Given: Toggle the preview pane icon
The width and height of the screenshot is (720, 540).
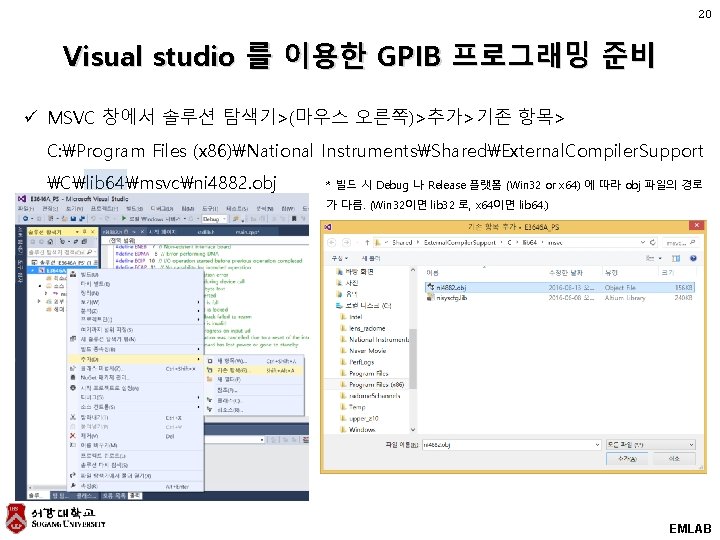Looking at the screenshot, I should [x=676, y=259].
